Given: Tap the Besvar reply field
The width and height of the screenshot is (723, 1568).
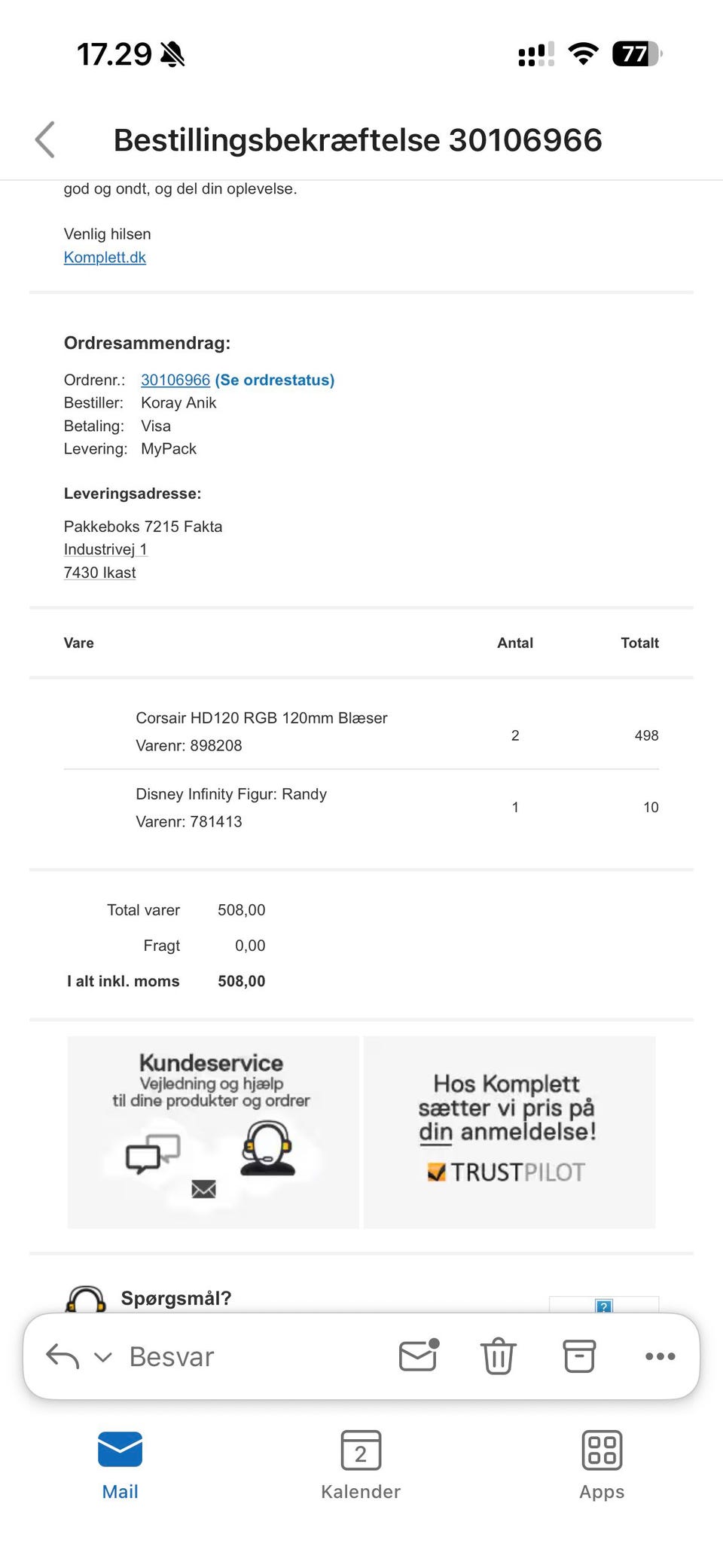Looking at the screenshot, I should 172,1357.
